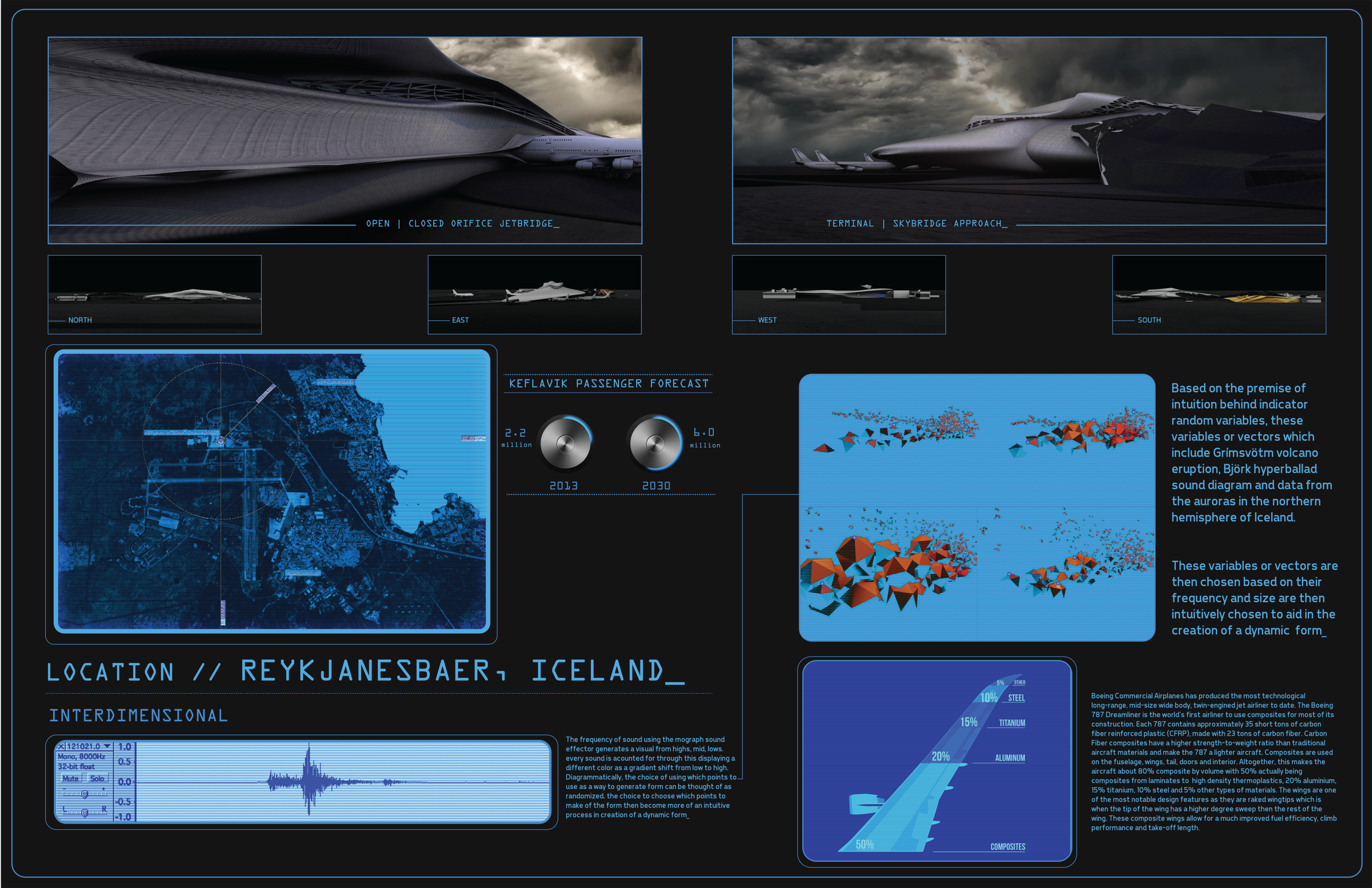Click the L/R pan slider handle
This screenshot has height=888, width=1372.
(x=85, y=813)
